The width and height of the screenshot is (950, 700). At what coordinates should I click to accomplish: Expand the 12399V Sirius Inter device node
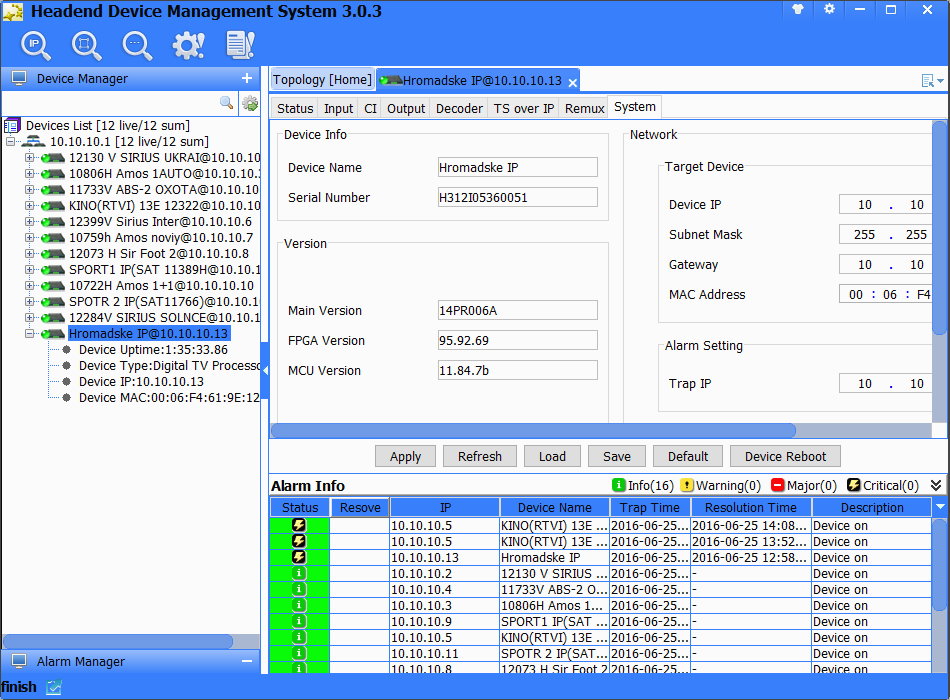point(29,222)
